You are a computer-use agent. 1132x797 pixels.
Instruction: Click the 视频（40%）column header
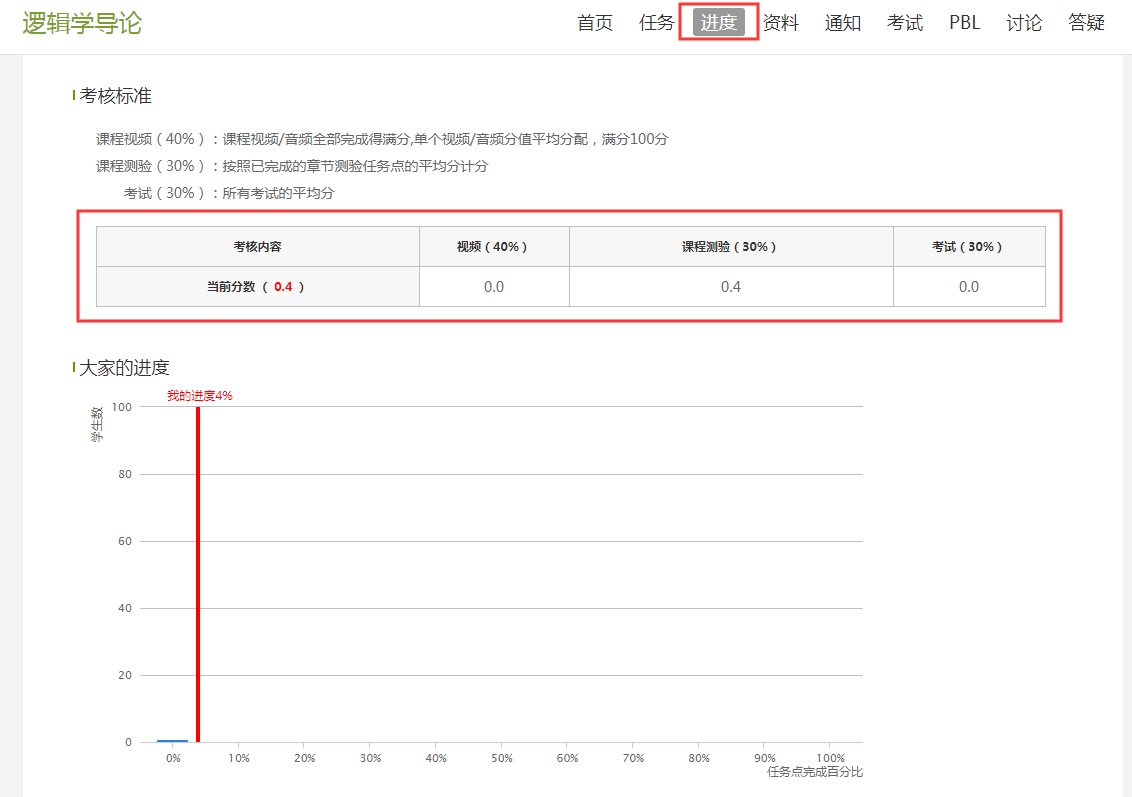click(x=494, y=247)
